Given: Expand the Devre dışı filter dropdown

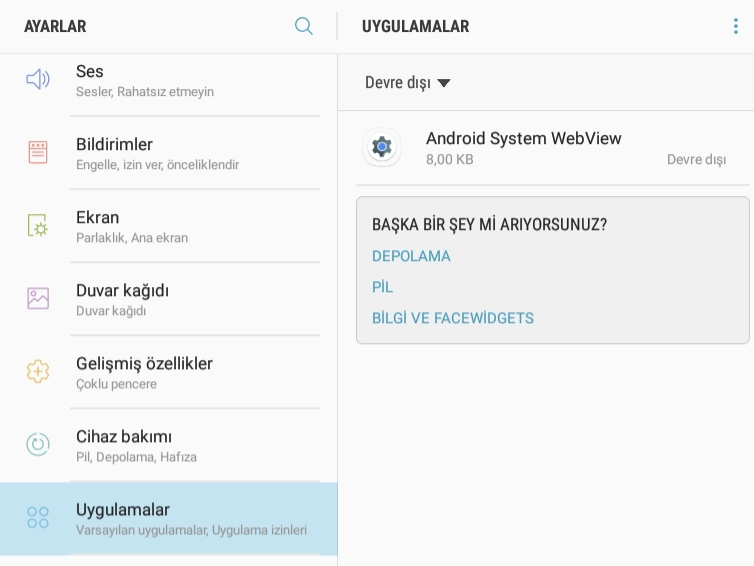Looking at the screenshot, I should pos(407,83).
